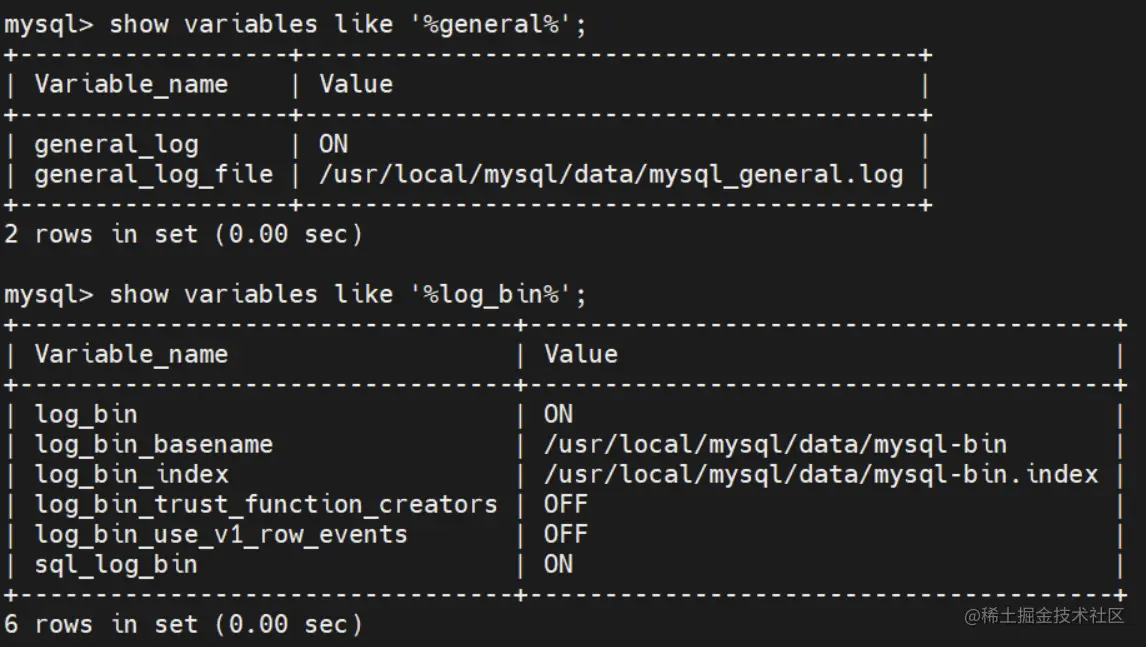
Task: Click the log_bin_trust_function_creators variable
Action: point(266,505)
